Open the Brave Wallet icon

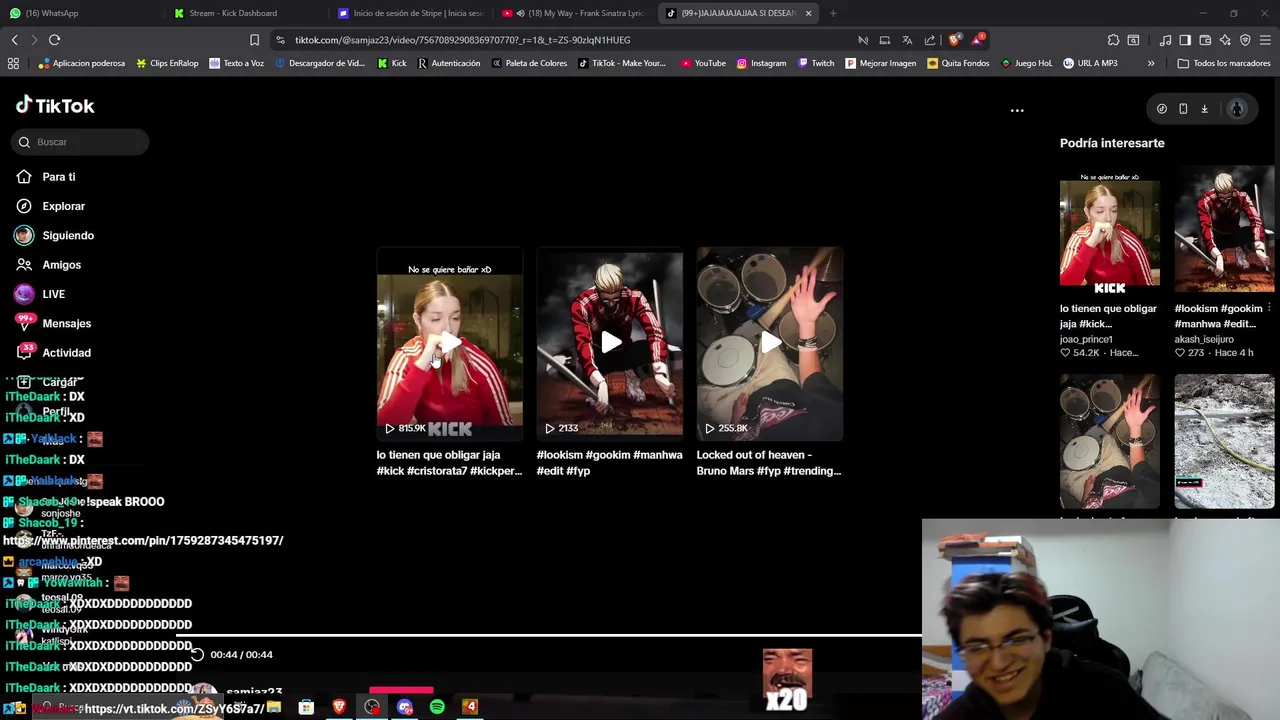(1205, 40)
